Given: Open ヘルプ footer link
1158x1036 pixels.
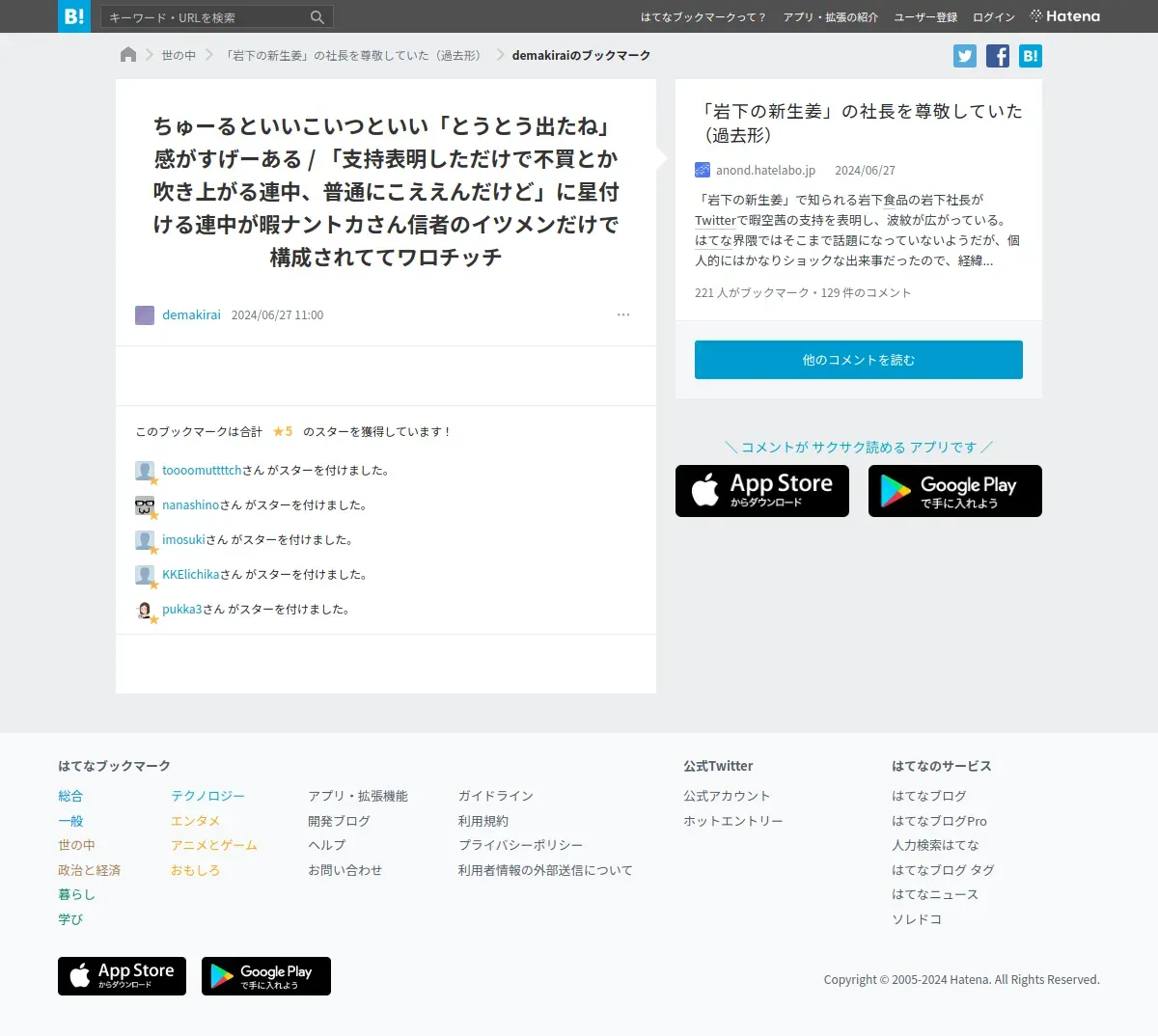Looking at the screenshot, I should tap(326, 845).
